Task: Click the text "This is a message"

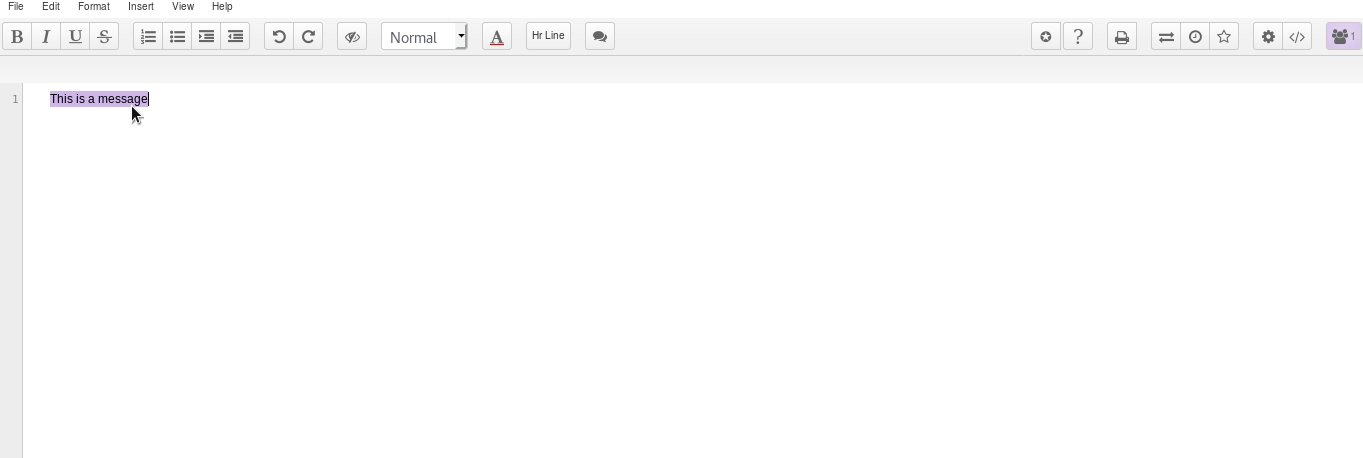Action: point(98,99)
